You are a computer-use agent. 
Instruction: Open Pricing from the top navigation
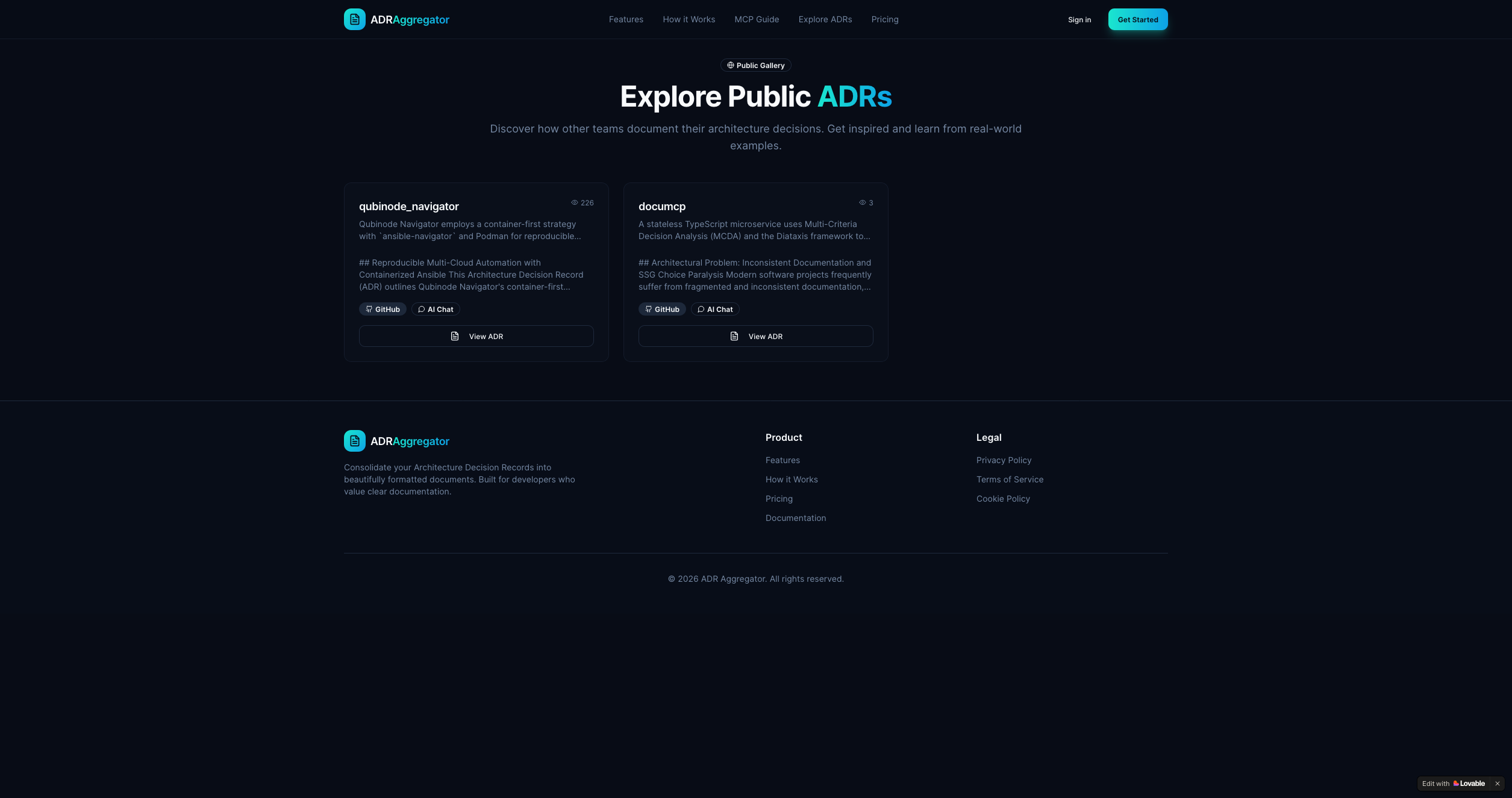click(884, 19)
